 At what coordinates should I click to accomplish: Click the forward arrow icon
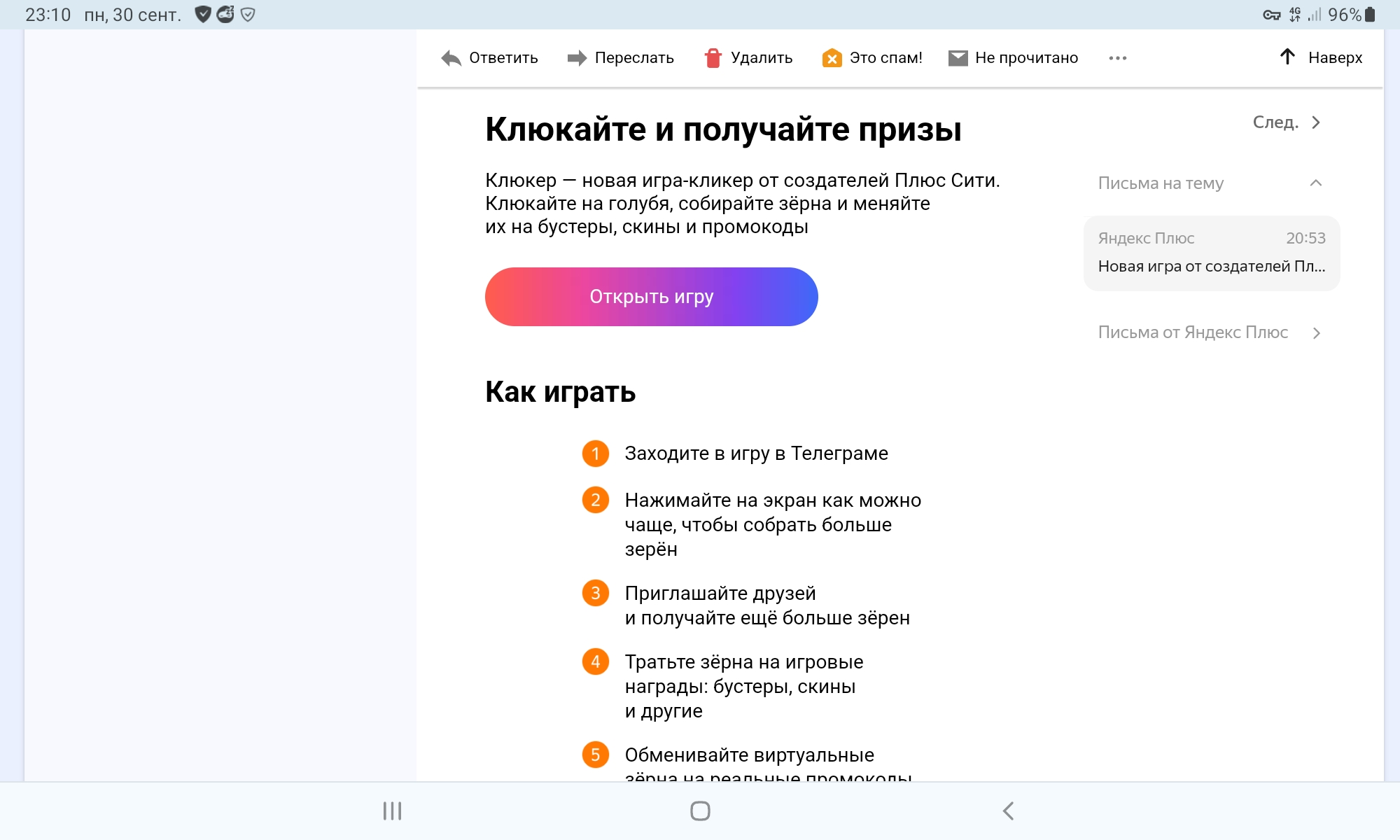pos(577,58)
